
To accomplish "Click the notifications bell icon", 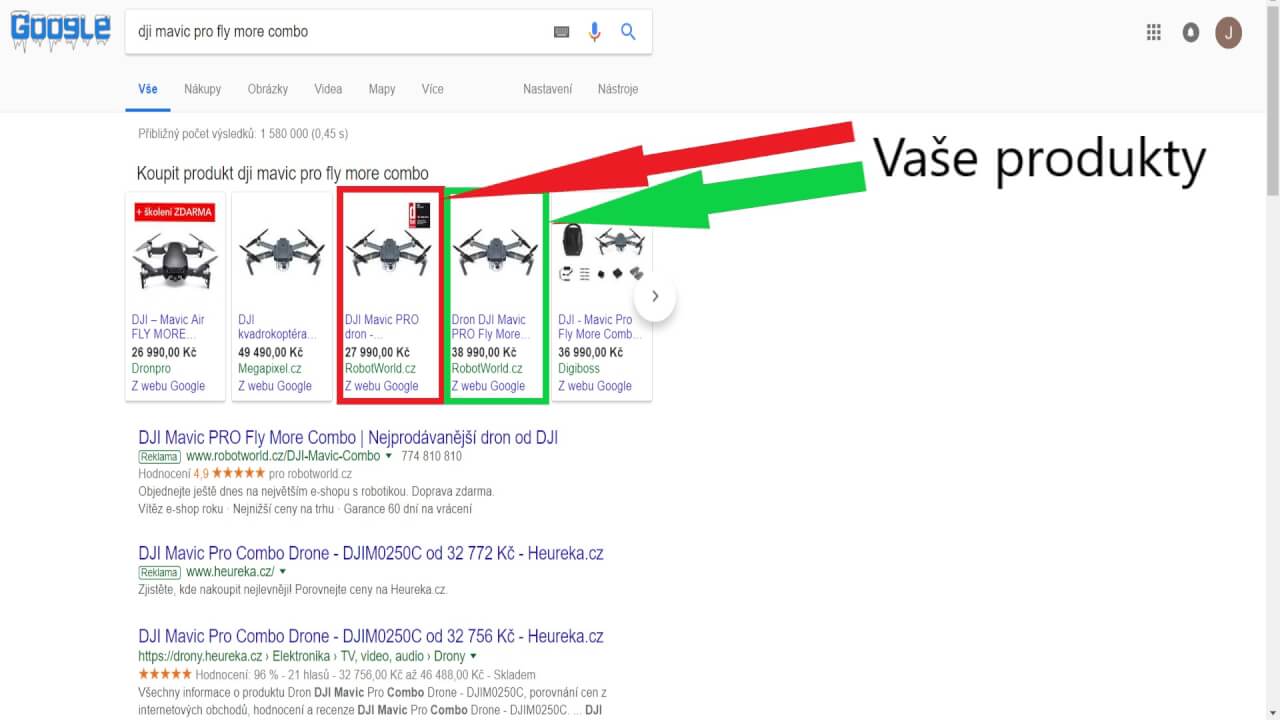I will [x=1190, y=31].
